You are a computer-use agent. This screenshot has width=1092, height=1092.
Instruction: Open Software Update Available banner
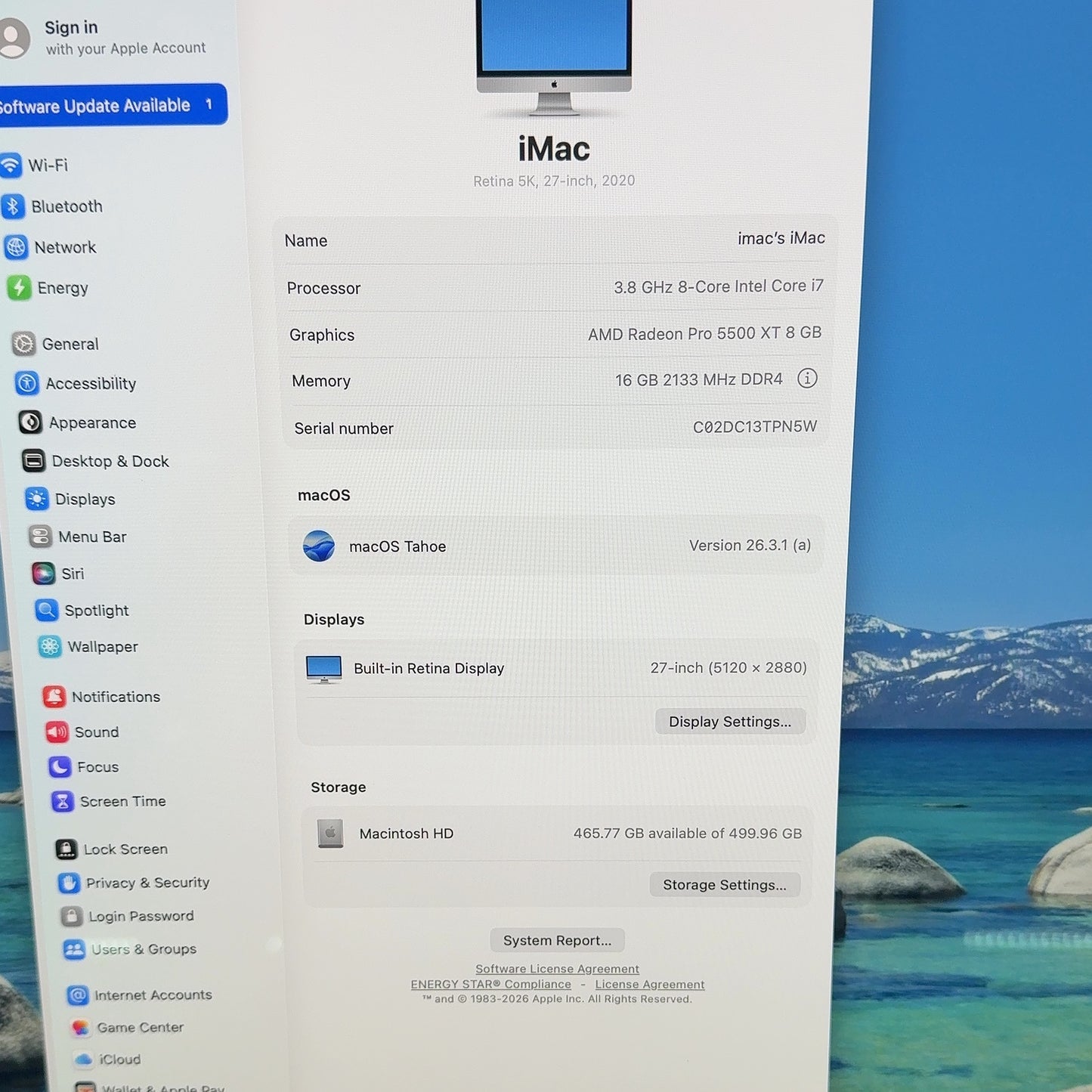(112, 105)
